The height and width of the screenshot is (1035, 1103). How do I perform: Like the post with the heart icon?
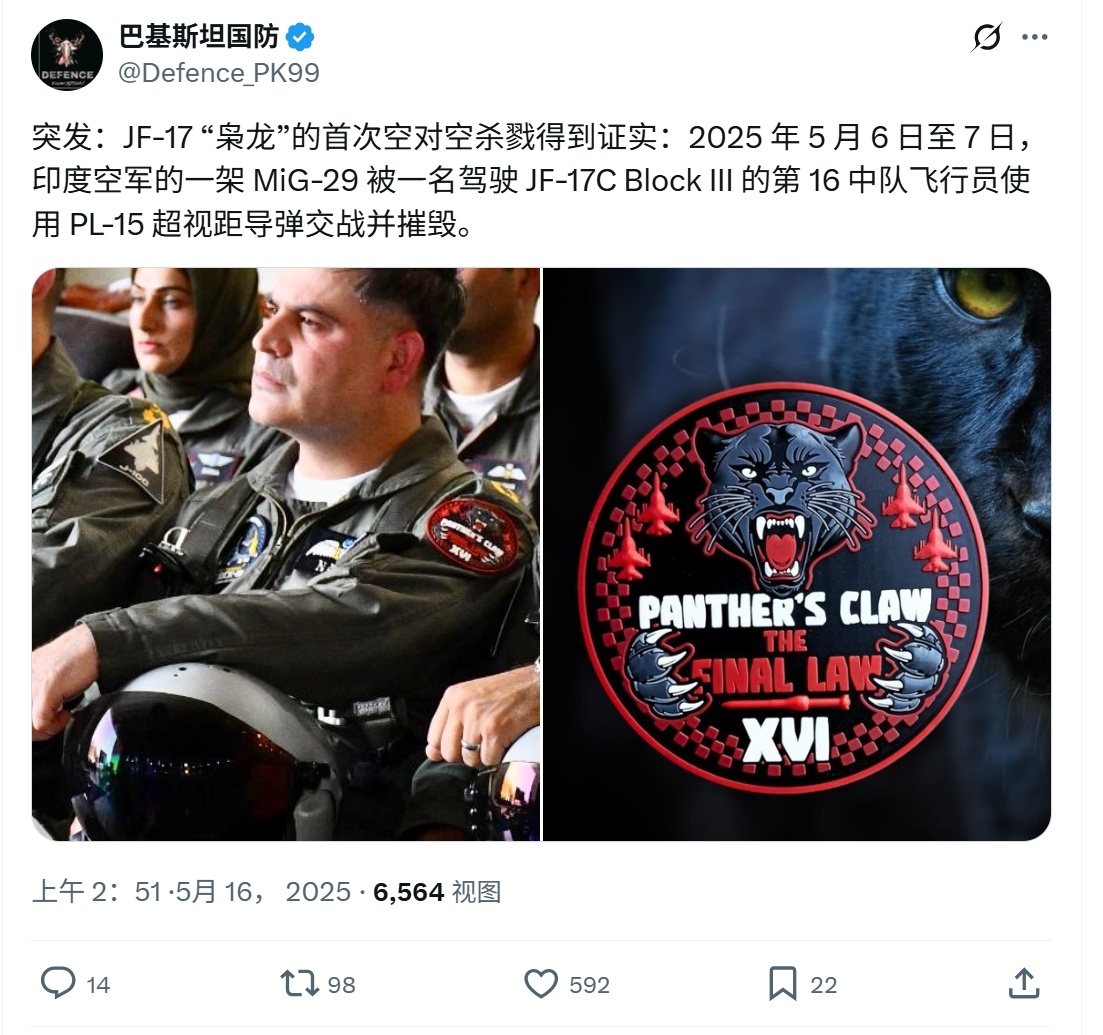click(541, 983)
